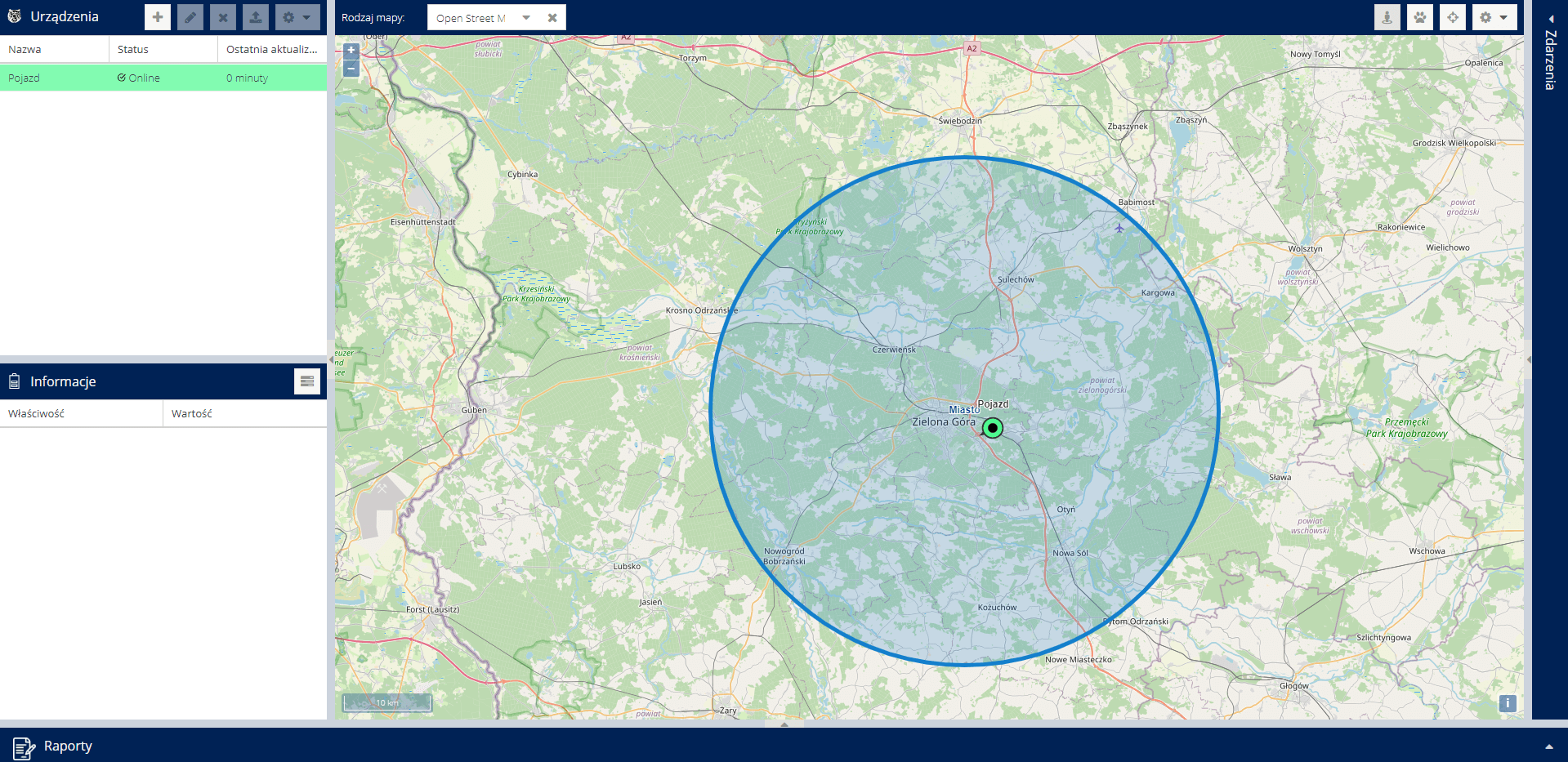
Task: Click the Nowa Sól town label on map
Action: pos(1070,553)
